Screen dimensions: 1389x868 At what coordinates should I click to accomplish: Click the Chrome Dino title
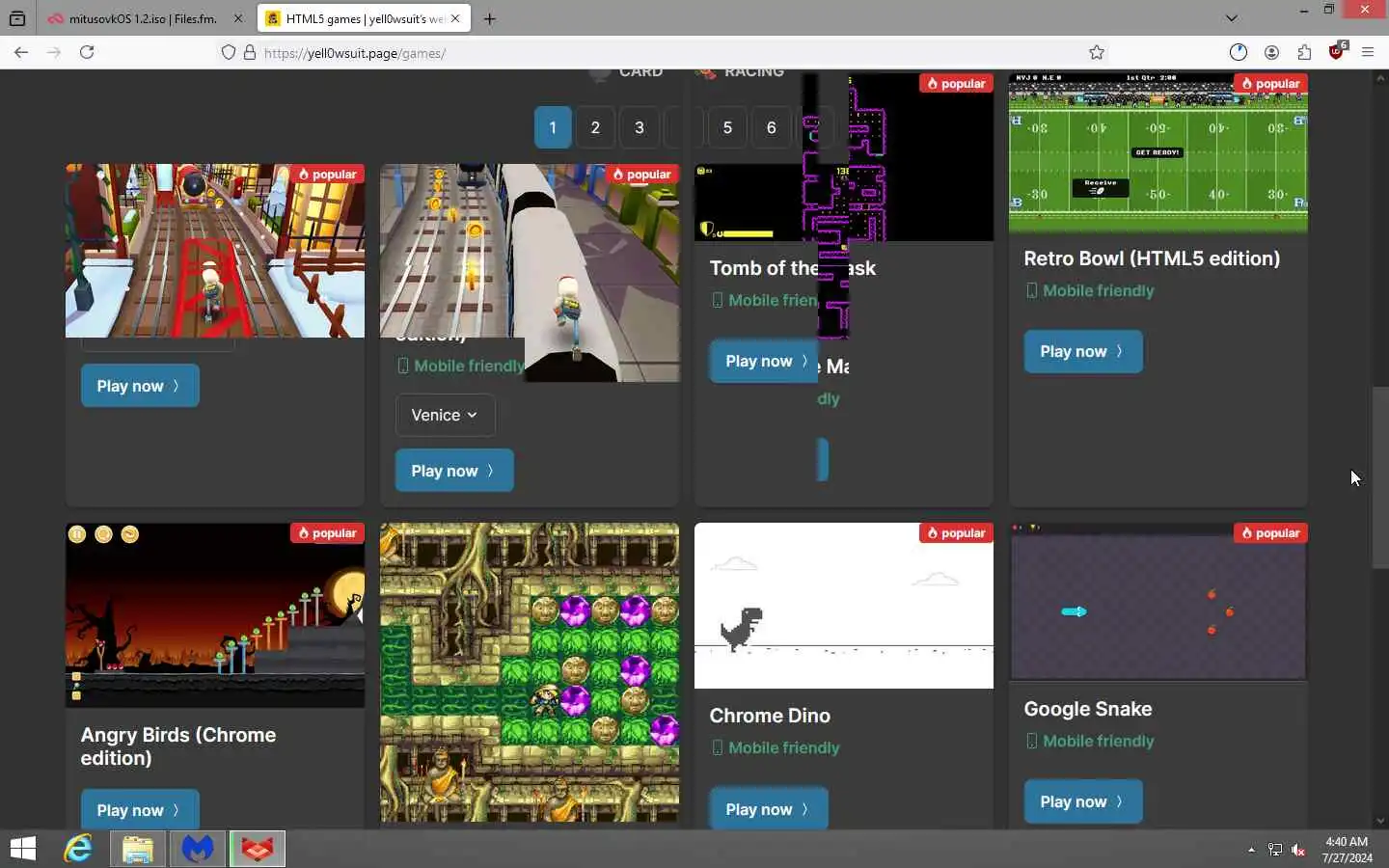(770, 716)
